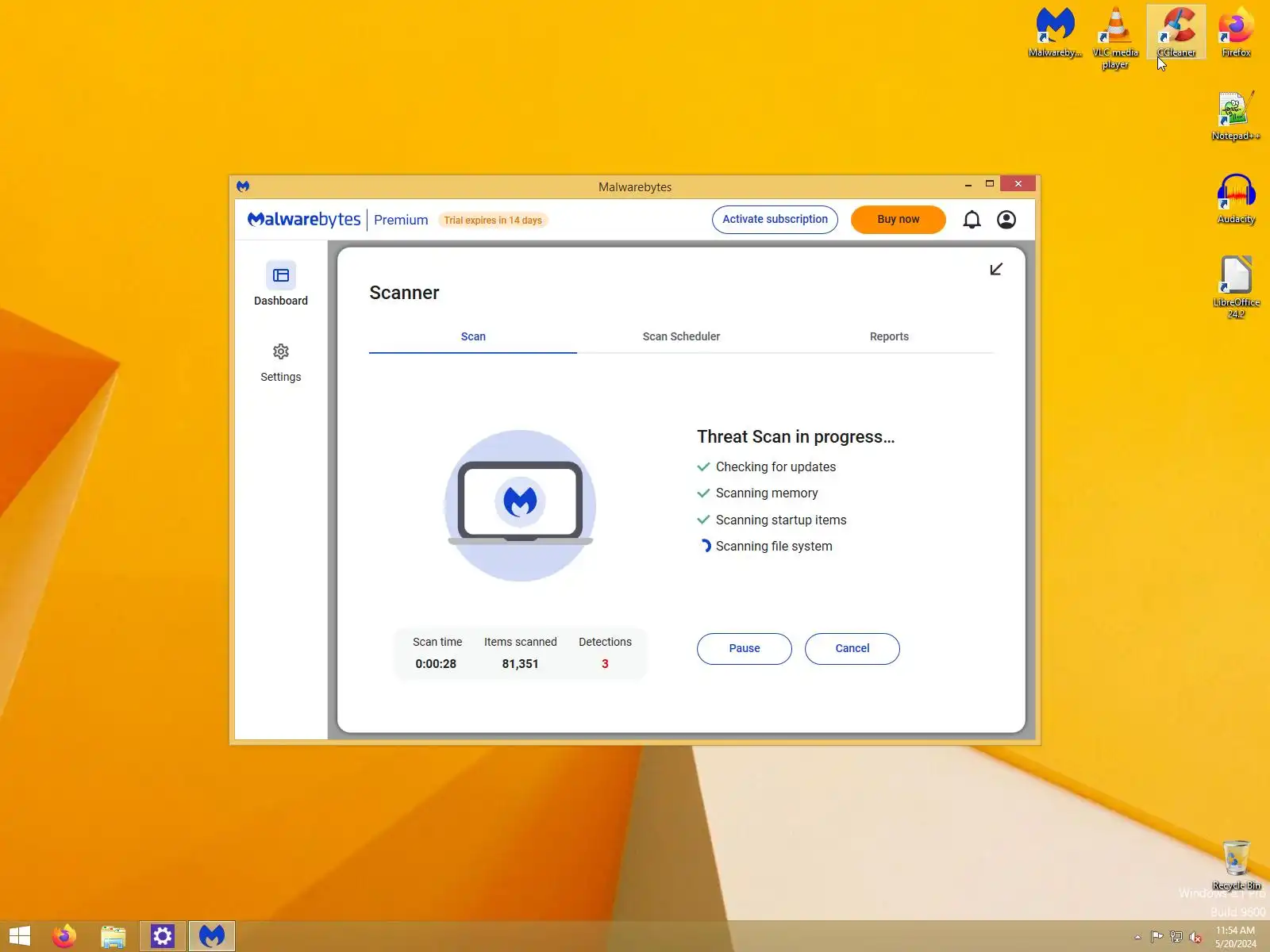
Task: Open the Malwarebytes desktop shortcut
Action: point(1055,33)
